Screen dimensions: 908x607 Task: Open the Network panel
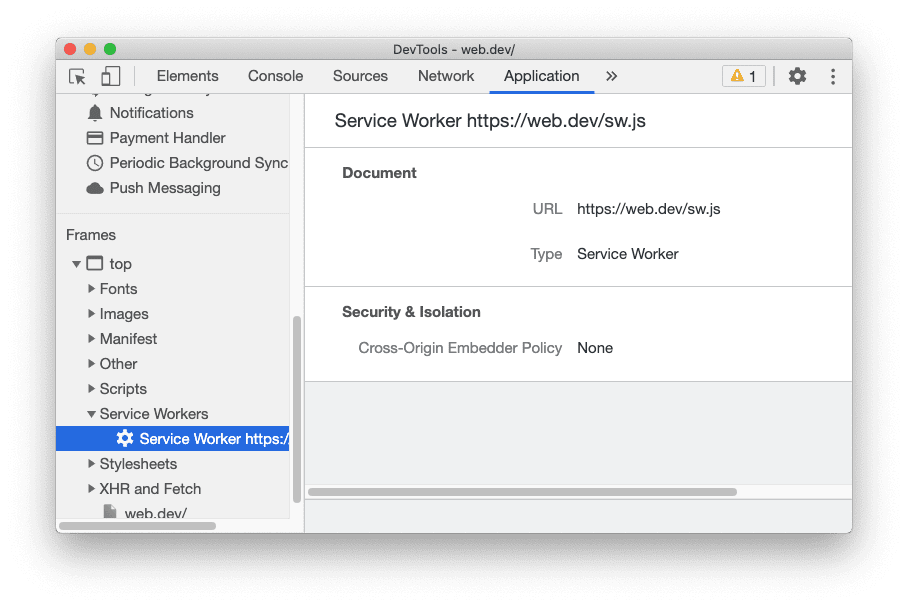445,75
